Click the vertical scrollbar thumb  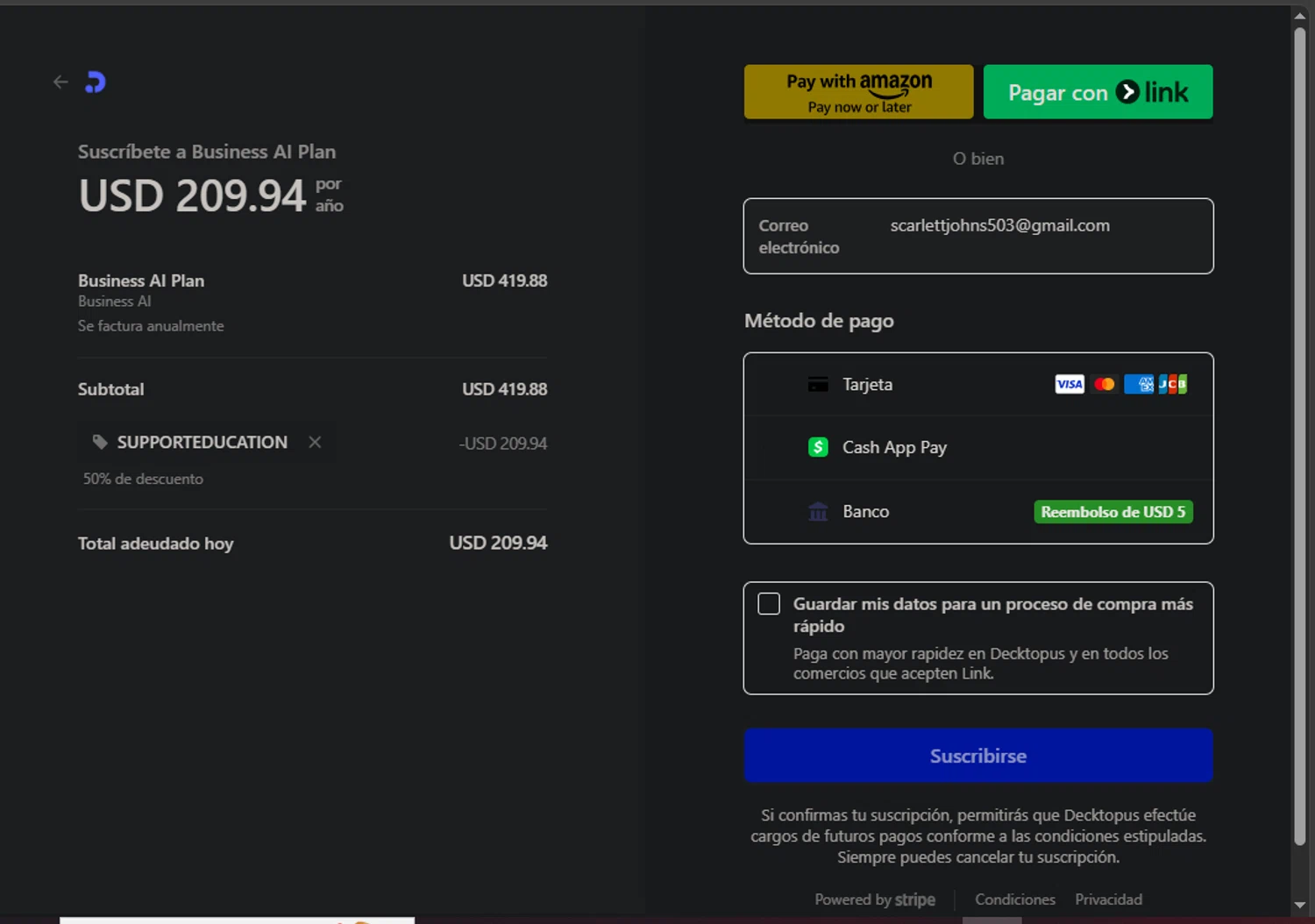1300,436
